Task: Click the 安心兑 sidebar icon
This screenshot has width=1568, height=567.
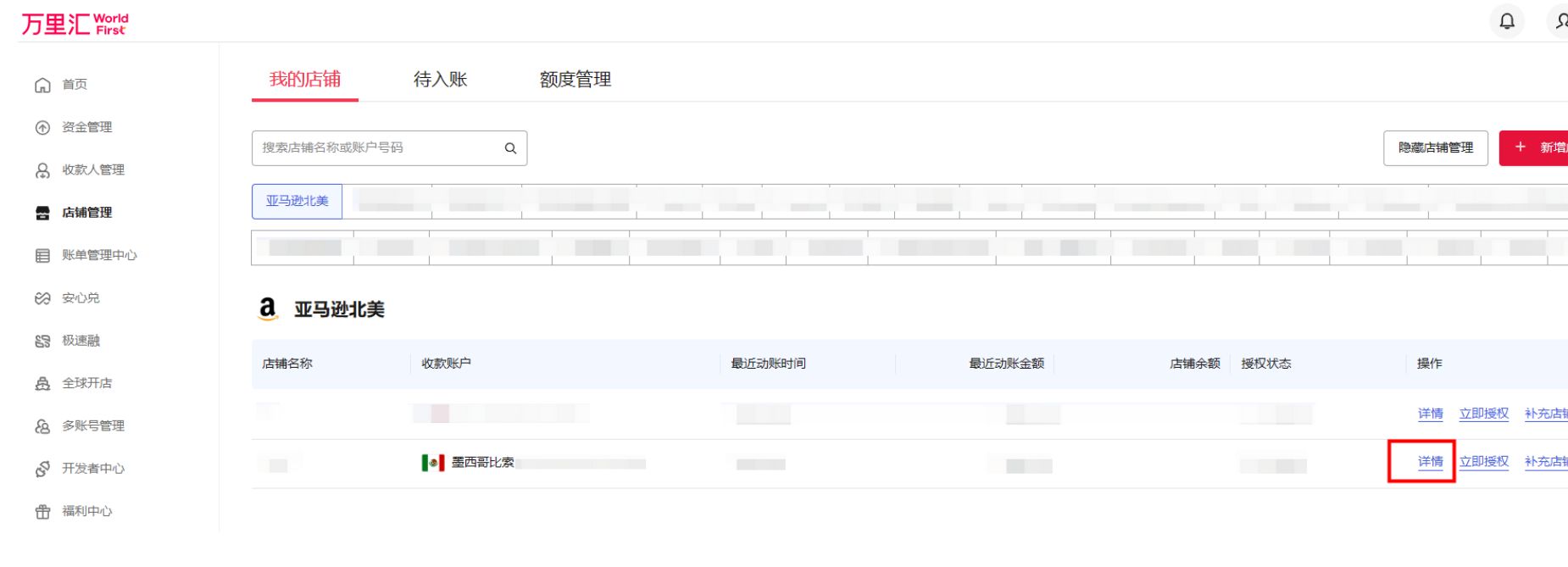Action: [x=42, y=298]
